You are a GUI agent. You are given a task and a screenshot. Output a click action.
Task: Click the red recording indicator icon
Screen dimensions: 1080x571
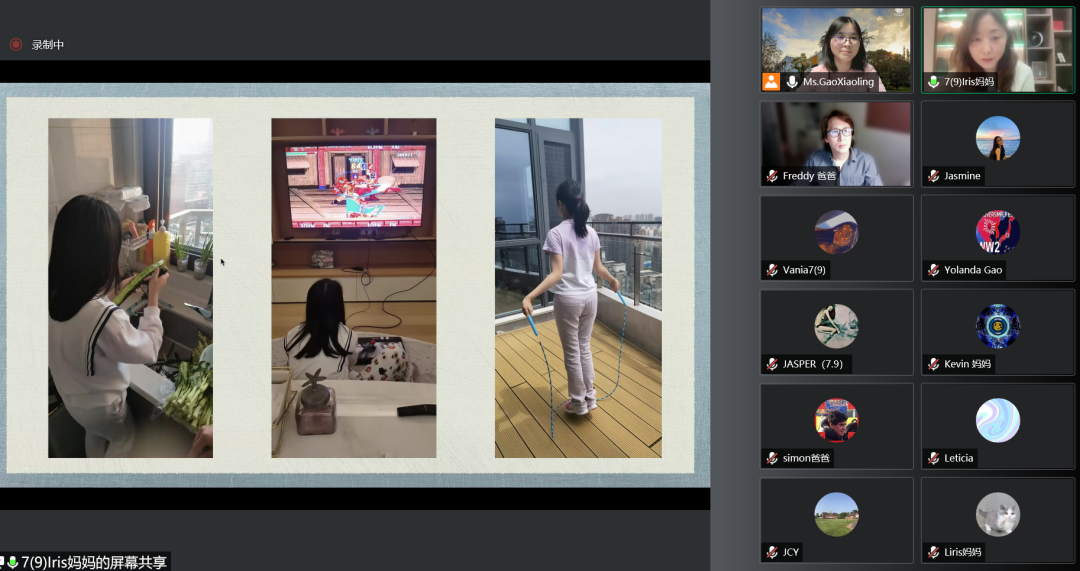[x=16, y=45]
